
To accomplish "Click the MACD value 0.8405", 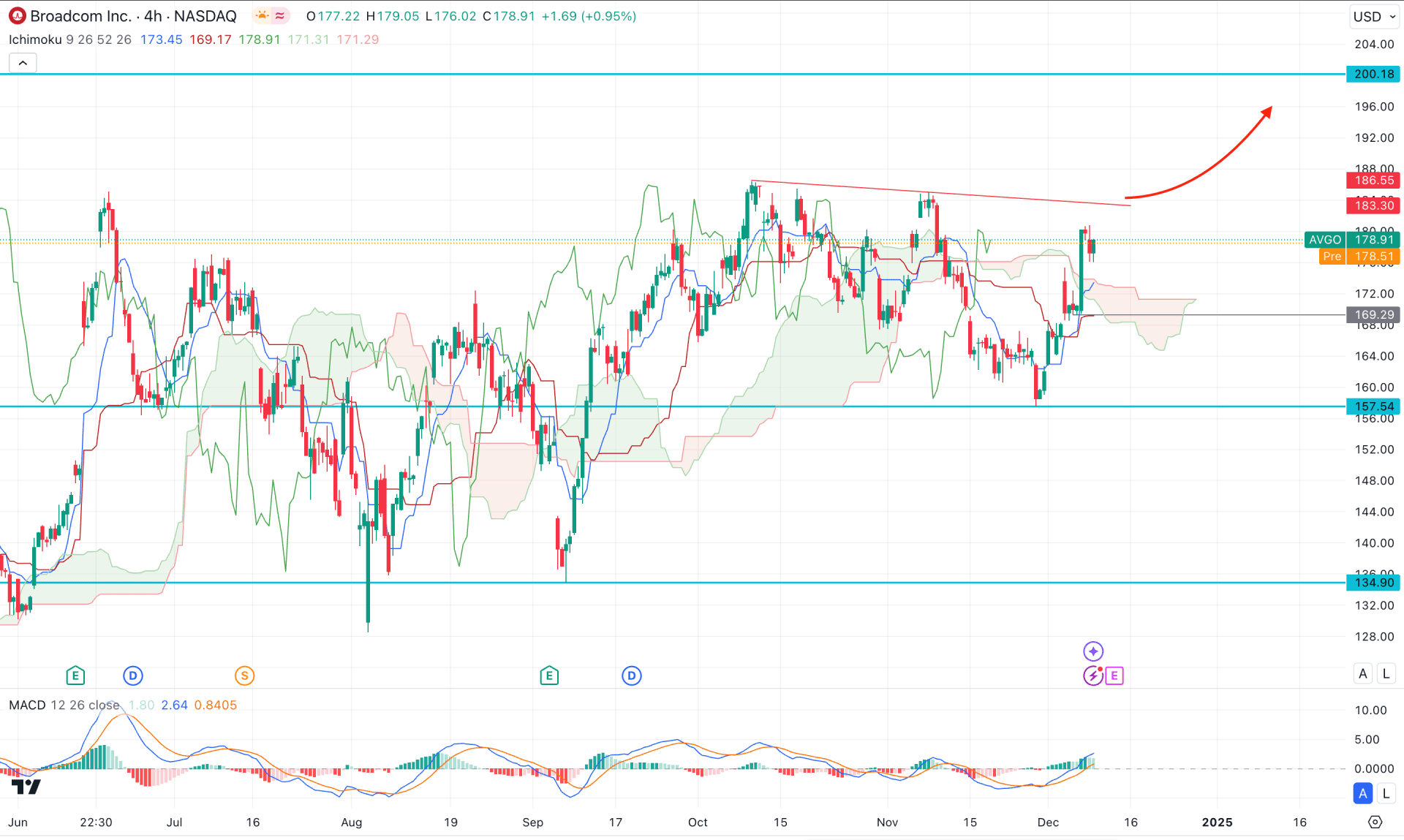I will [216, 705].
